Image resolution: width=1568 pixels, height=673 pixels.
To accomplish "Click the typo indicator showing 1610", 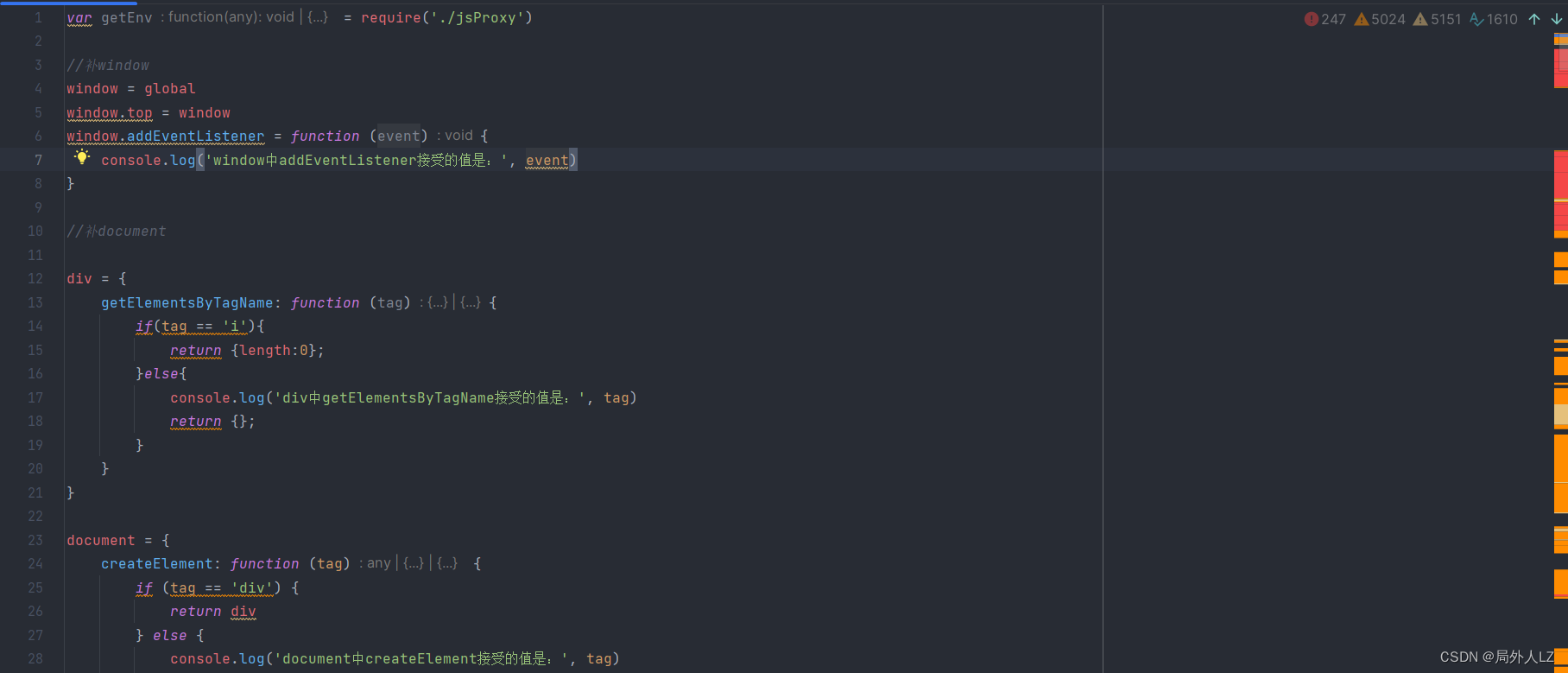I will tap(1493, 19).
